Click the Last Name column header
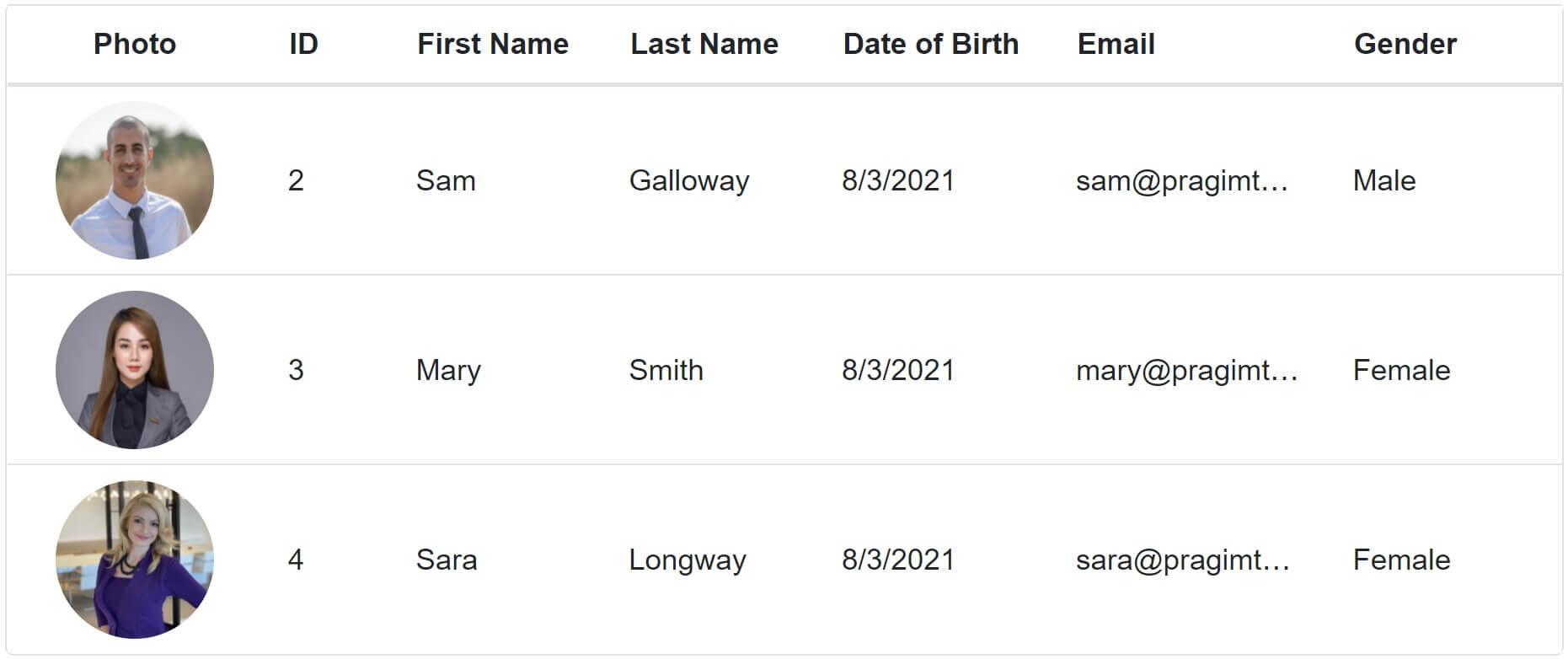Image resolution: width=1568 pixels, height=659 pixels. (x=704, y=44)
